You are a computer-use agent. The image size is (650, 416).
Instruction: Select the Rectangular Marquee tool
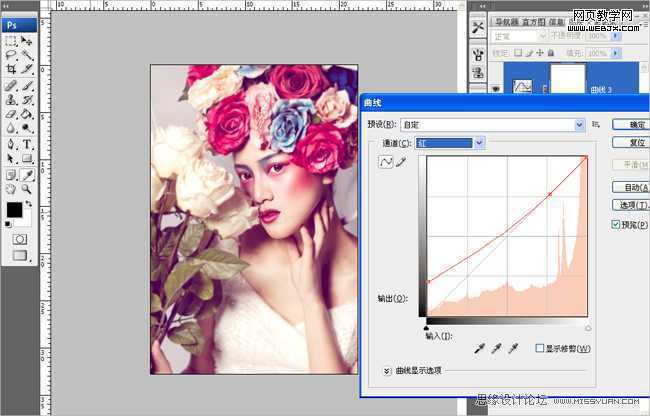click(11, 41)
